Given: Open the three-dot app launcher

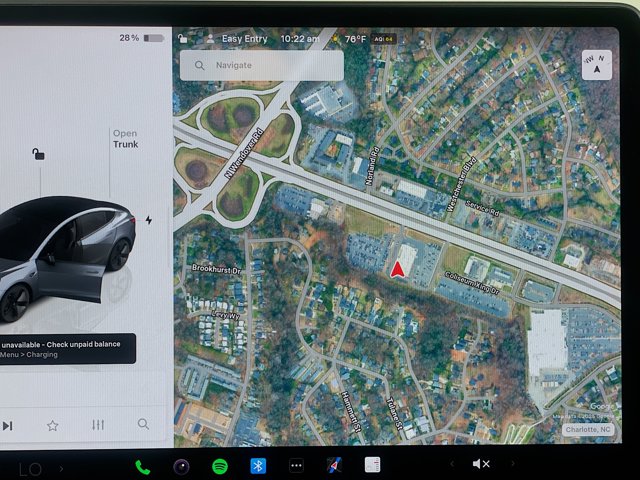Looking at the screenshot, I should [x=296, y=465].
